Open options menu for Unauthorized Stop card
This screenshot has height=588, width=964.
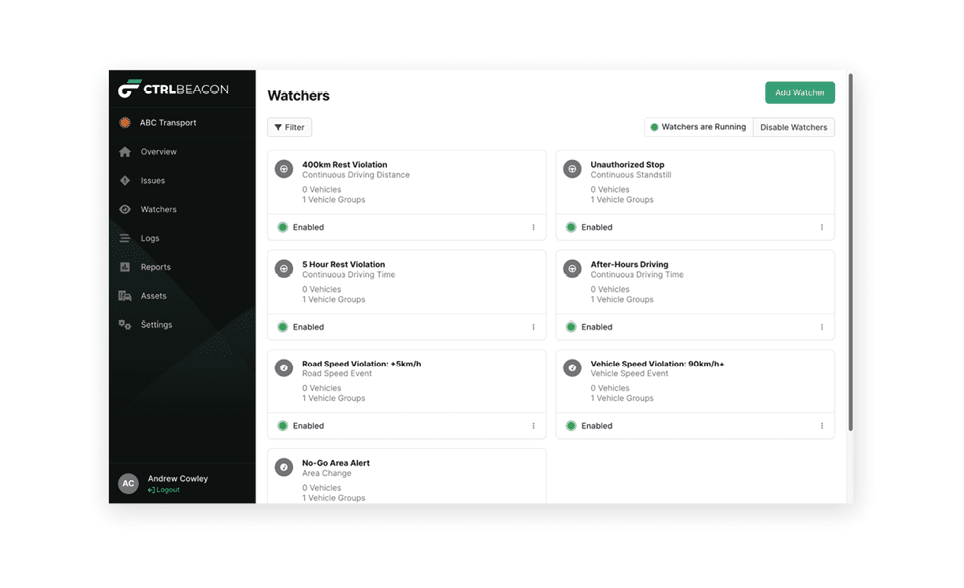[x=822, y=227]
